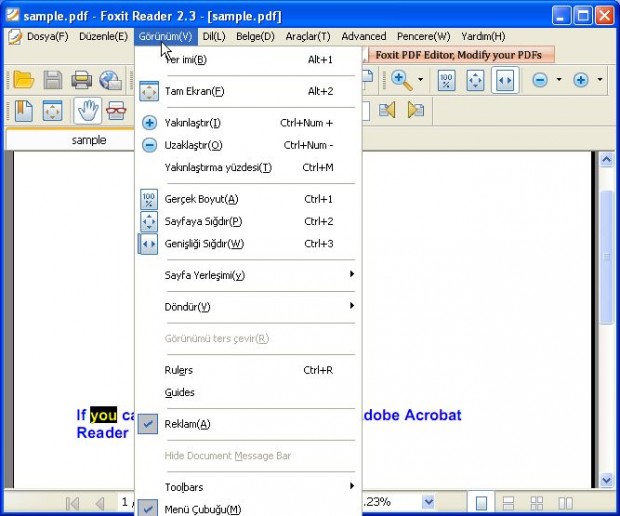Open the Advanced menu
Viewport: 620px width, 516px height.
coord(364,36)
